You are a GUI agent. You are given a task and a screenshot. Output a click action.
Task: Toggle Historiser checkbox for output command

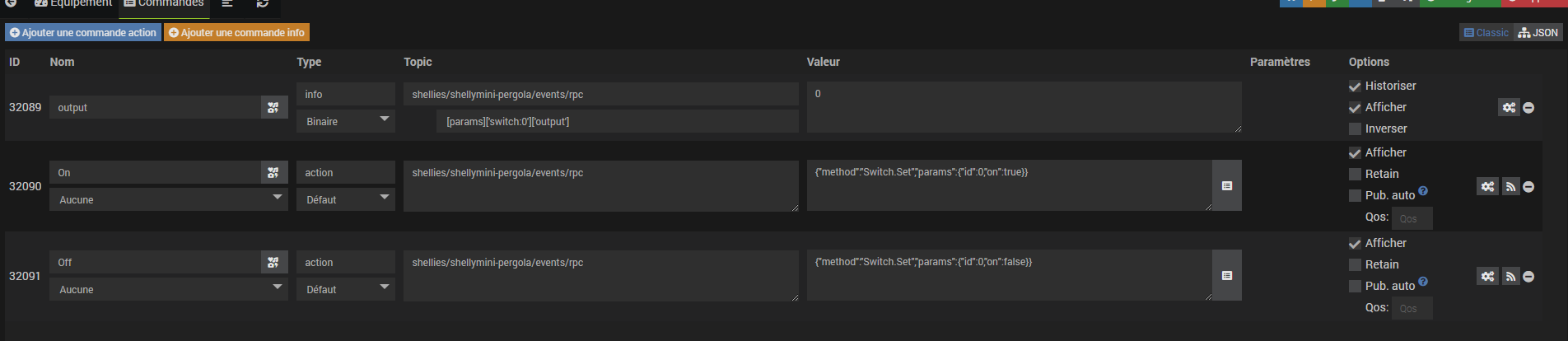coord(1355,86)
